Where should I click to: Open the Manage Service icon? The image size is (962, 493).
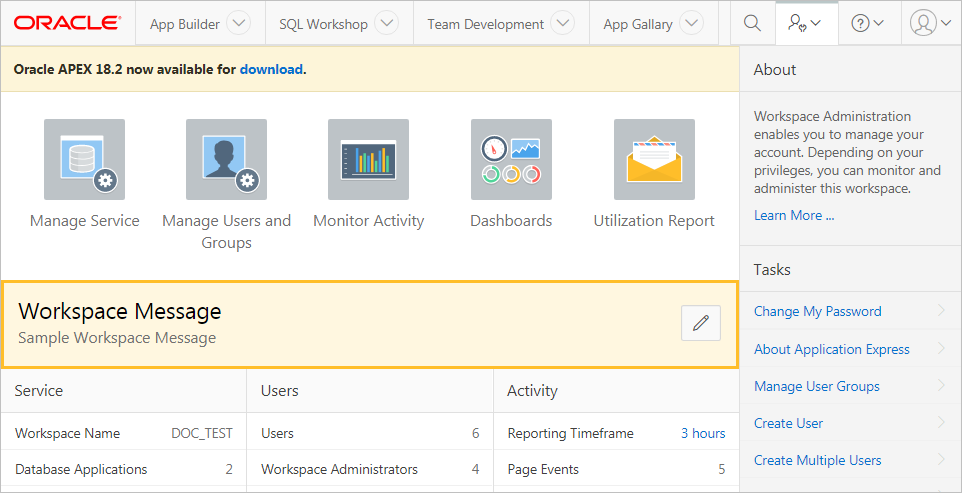tap(84, 160)
